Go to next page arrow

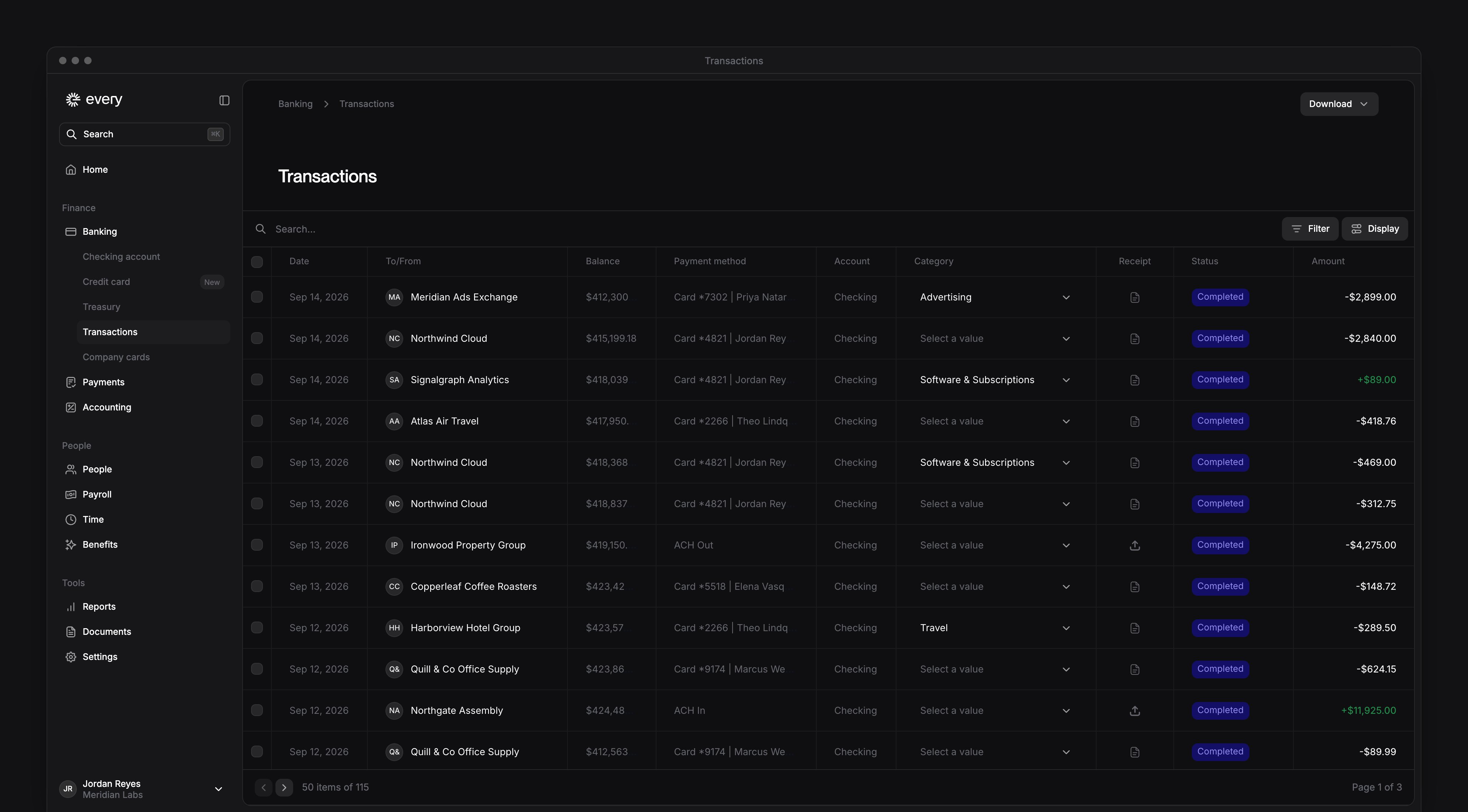284,788
